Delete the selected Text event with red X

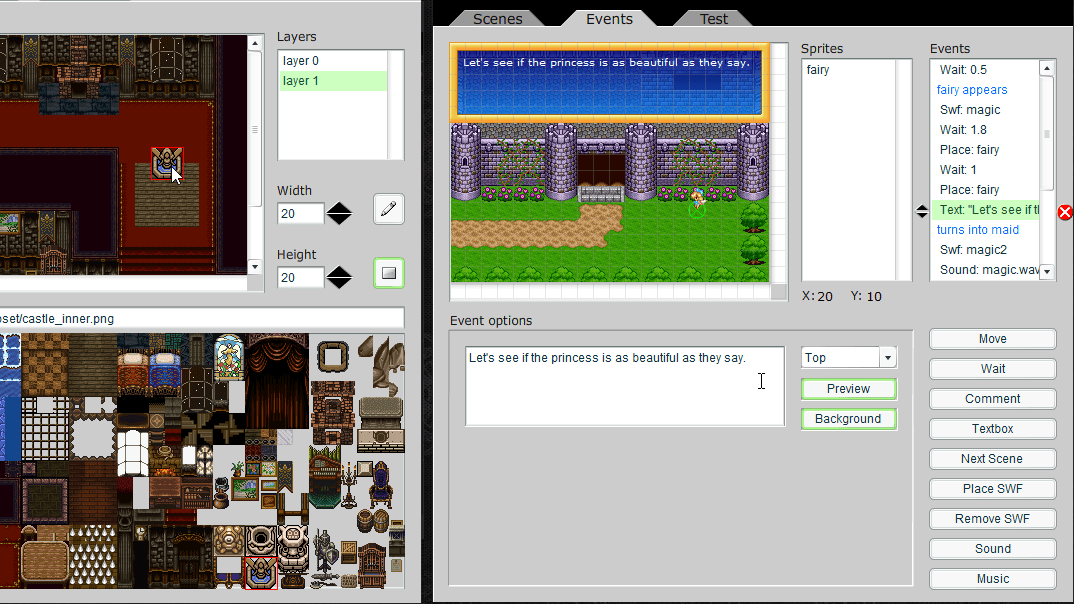1065,212
